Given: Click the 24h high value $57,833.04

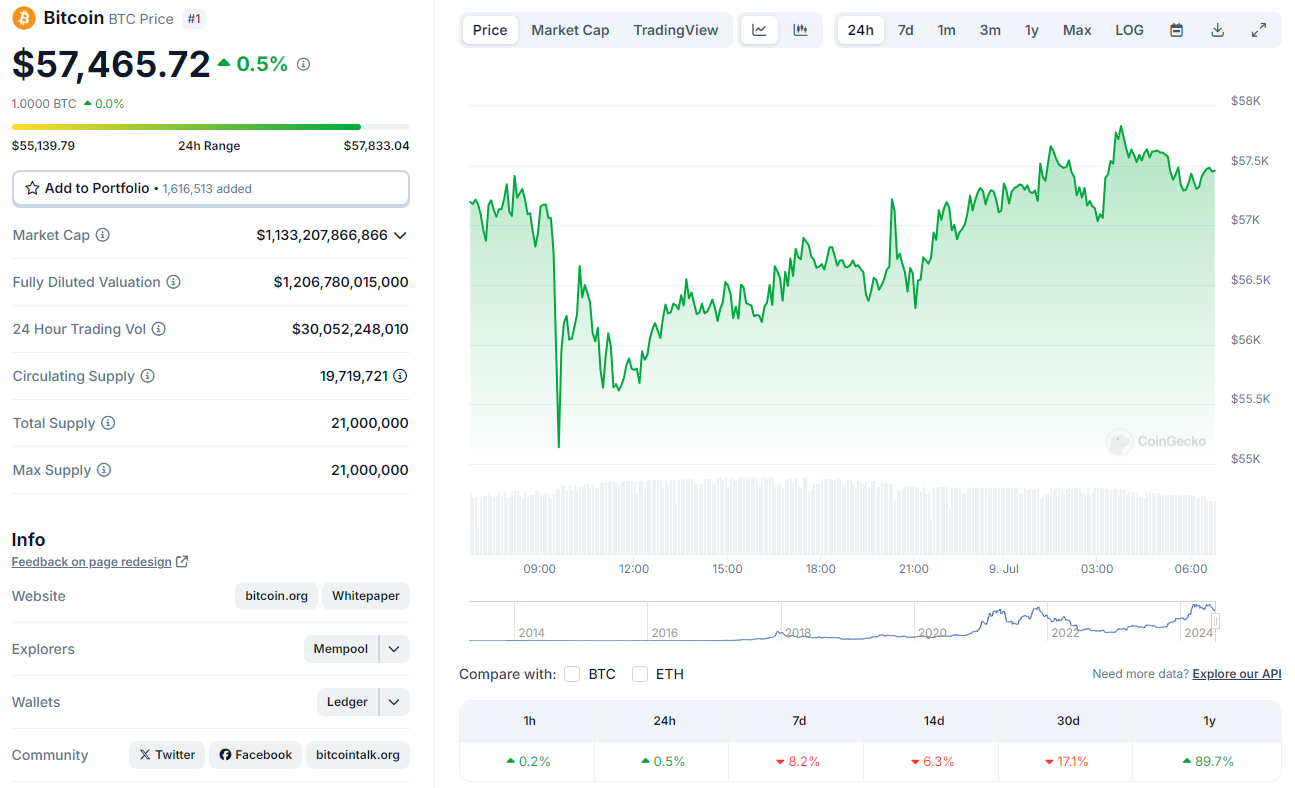Looking at the screenshot, I should point(376,146).
